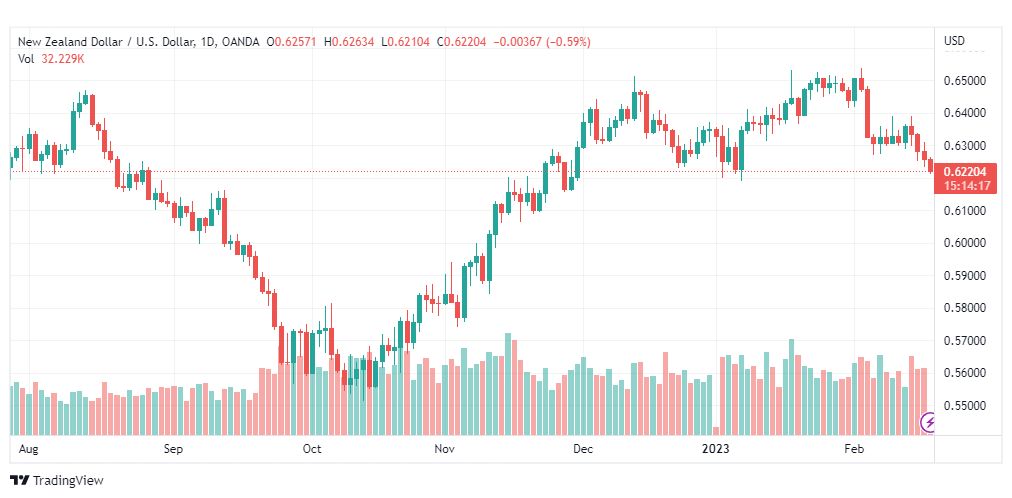The image size is (1012, 498).
Task: Select the Aug label on time axis
Action: (28, 449)
